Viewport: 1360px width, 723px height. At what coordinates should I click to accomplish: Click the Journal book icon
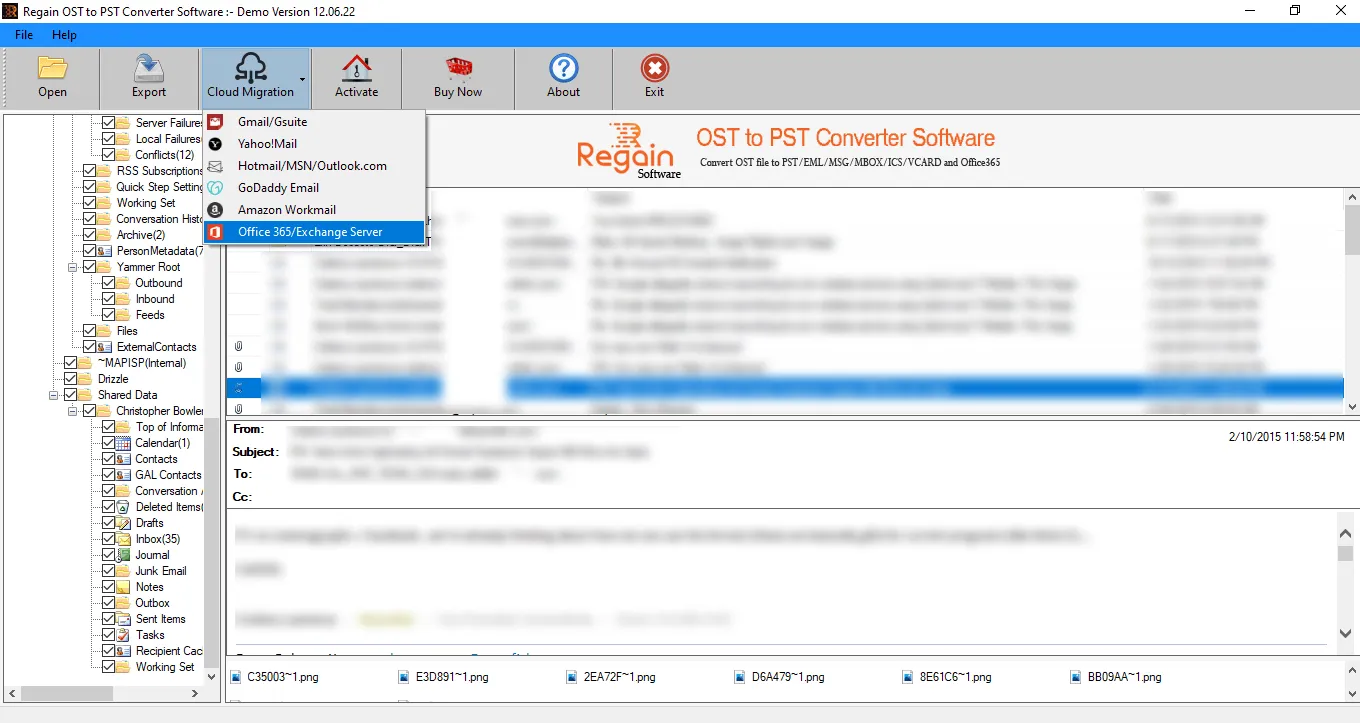pyautogui.click(x=124, y=555)
